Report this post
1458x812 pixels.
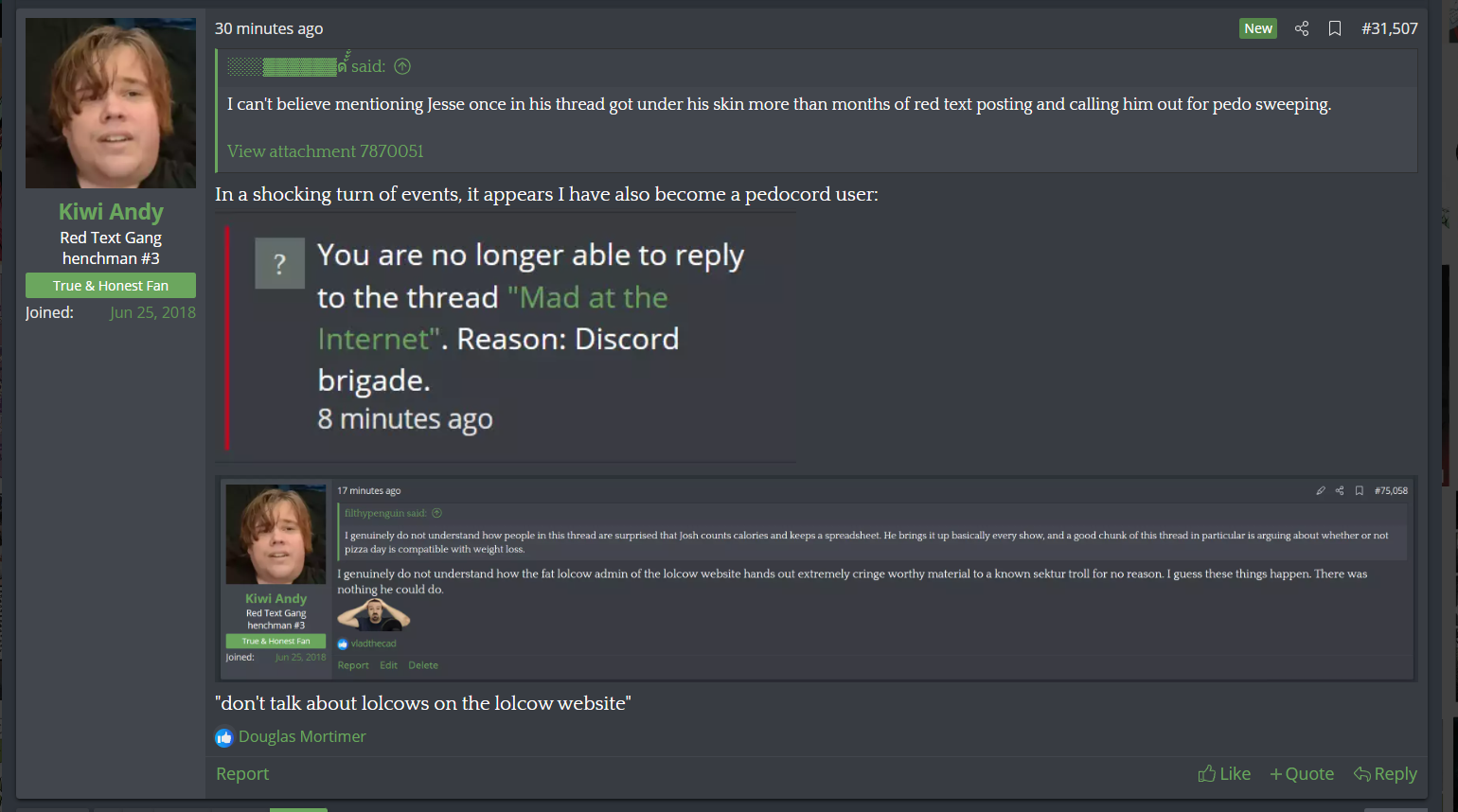[x=242, y=773]
